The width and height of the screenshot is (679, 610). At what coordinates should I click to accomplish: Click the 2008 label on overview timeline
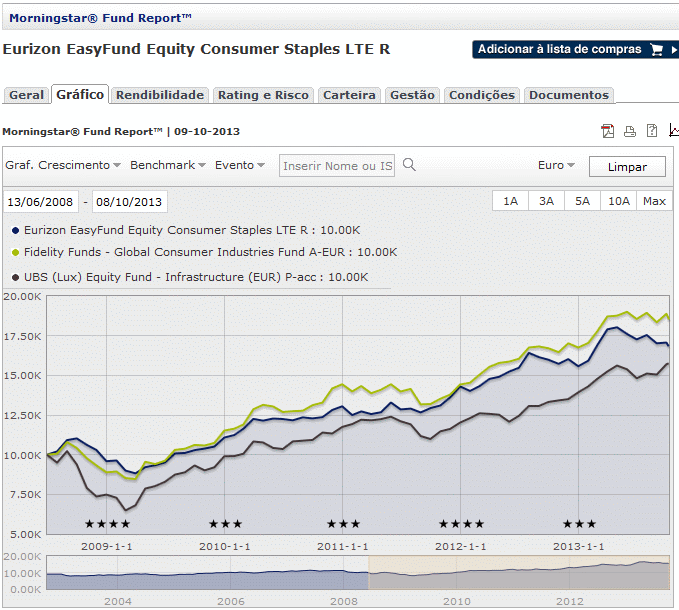(344, 601)
